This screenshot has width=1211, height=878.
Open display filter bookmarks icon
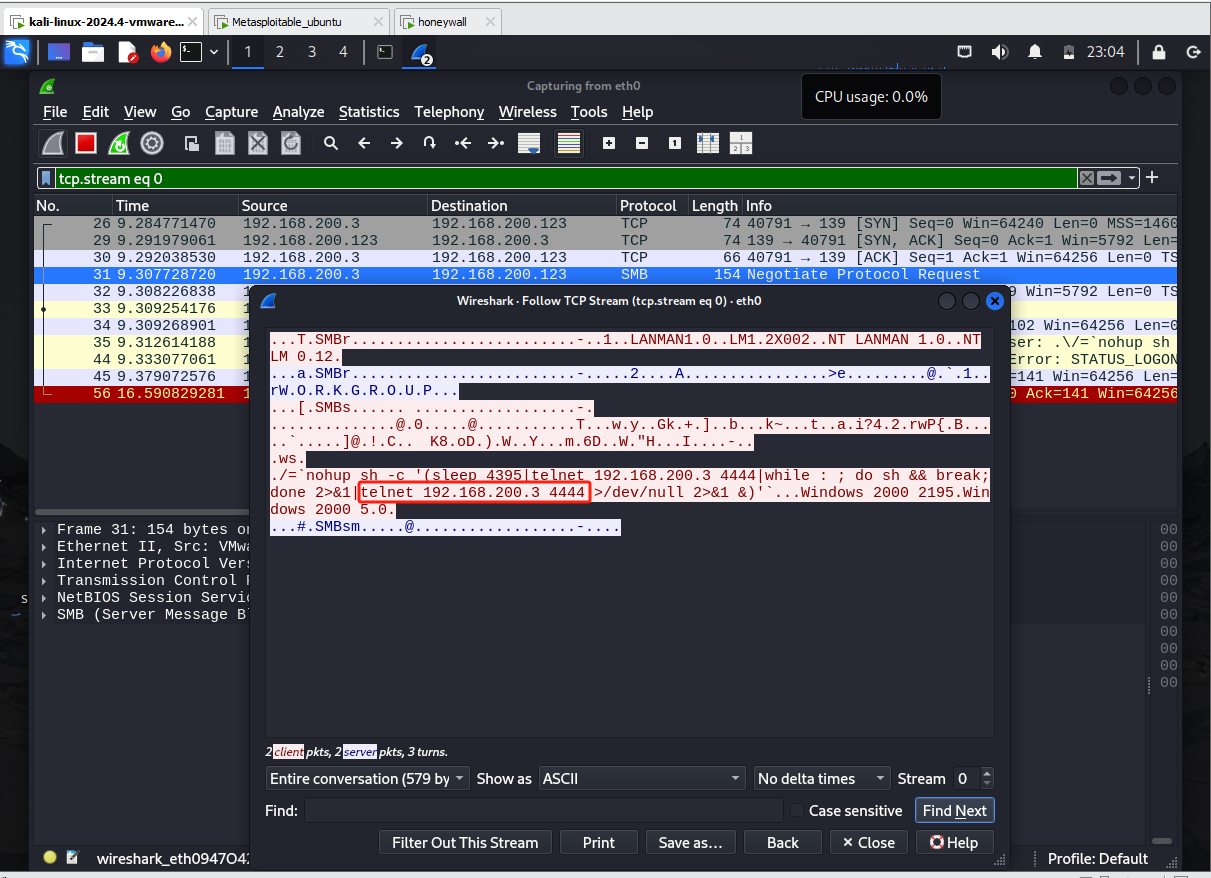click(46, 178)
